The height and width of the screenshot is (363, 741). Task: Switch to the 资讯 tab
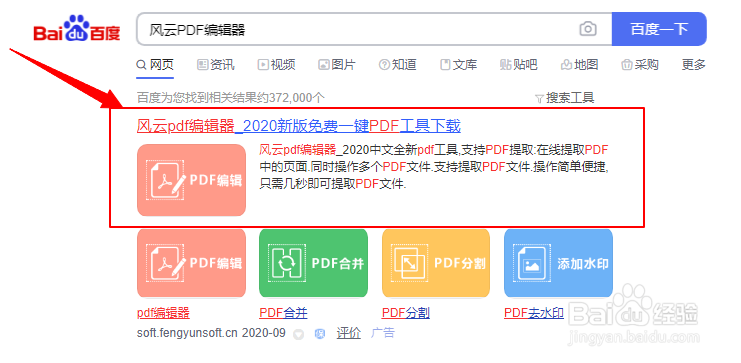coord(215,65)
